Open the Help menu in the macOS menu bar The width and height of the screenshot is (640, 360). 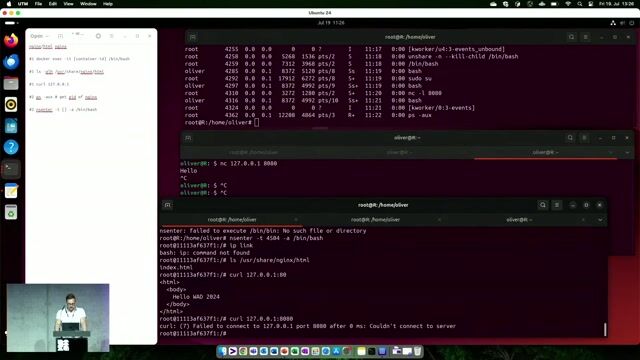point(108,4)
